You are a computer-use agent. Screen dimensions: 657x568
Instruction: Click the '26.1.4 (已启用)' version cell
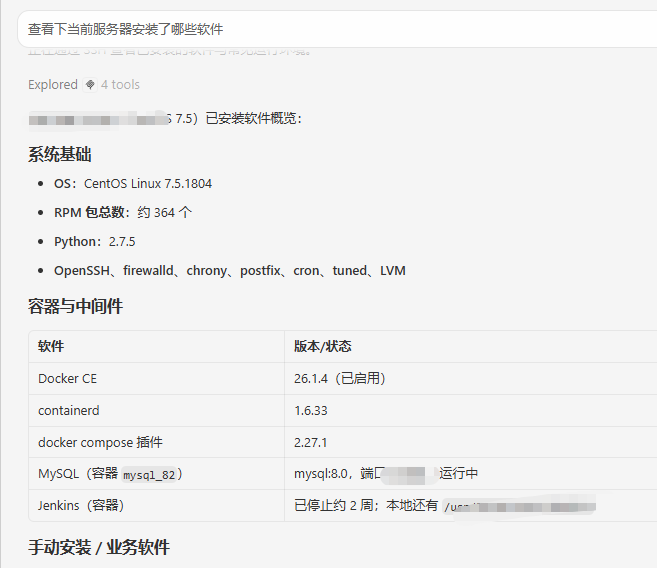click(x=471, y=378)
